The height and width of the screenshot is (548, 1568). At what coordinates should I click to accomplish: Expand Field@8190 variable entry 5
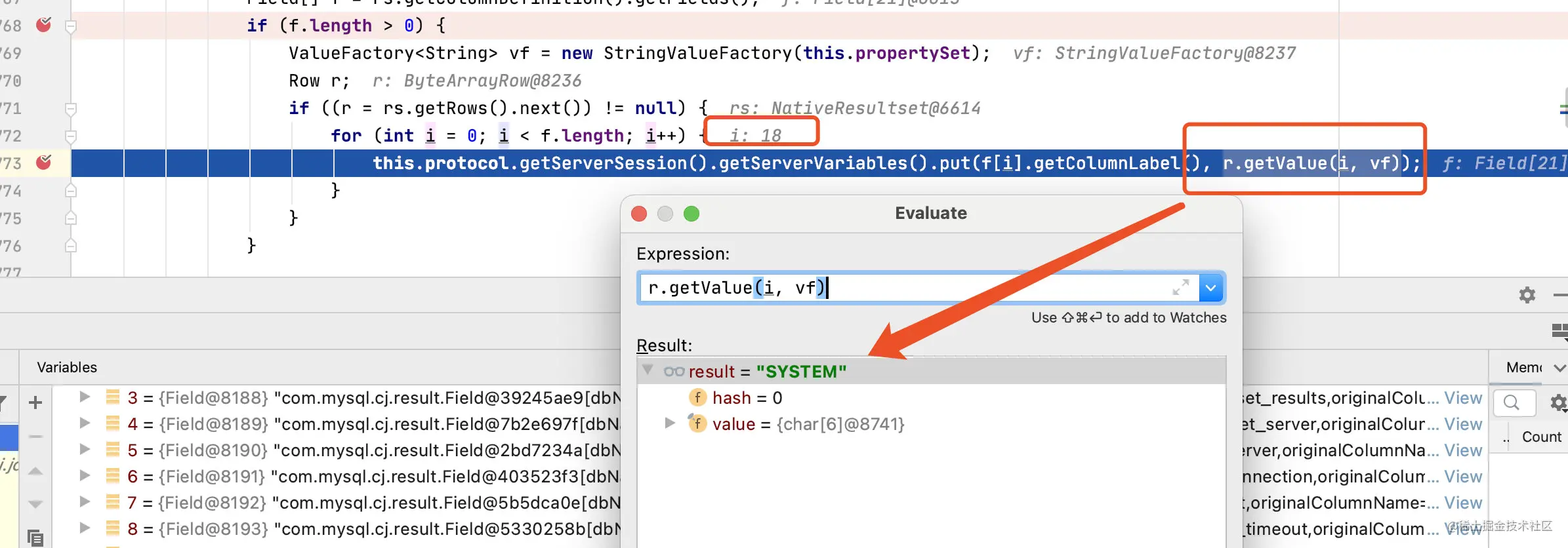pyautogui.click(x=85, y=449)
